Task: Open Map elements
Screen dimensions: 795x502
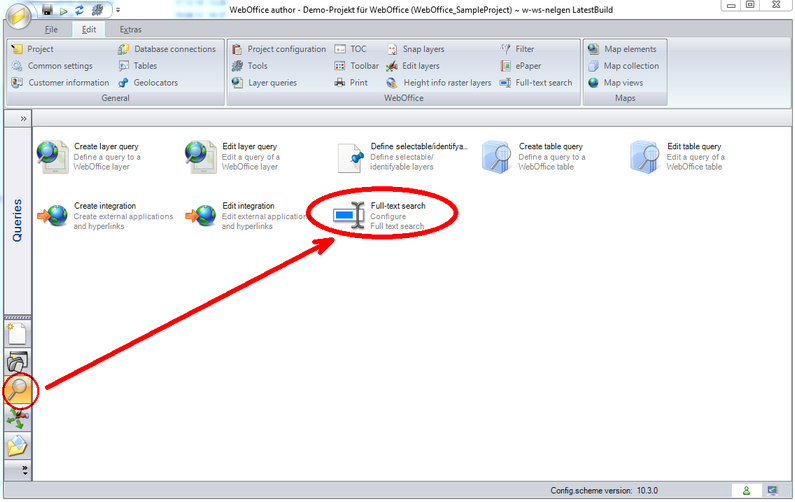Action: [622, 49]
